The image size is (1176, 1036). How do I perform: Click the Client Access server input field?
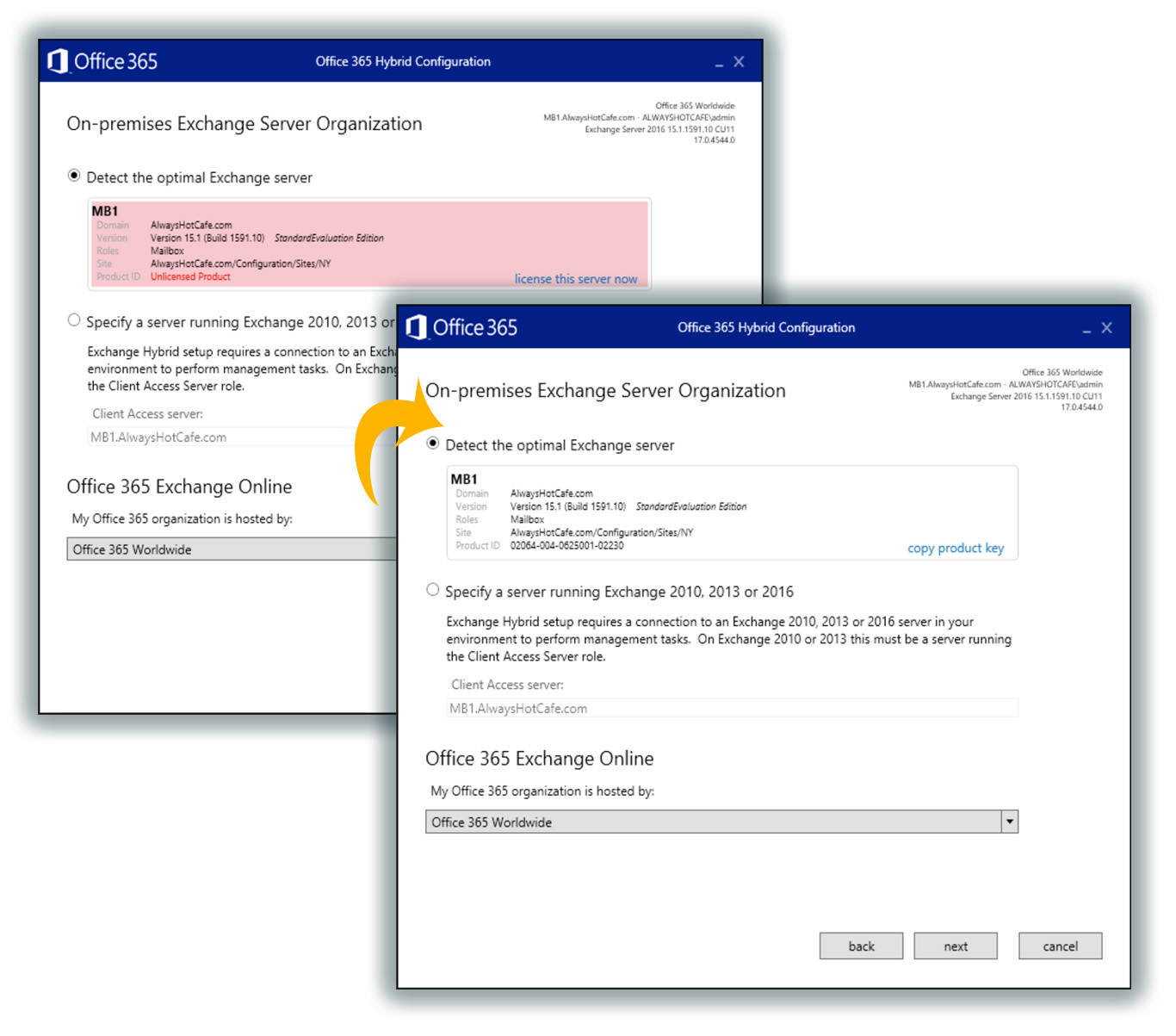(730, 708)
